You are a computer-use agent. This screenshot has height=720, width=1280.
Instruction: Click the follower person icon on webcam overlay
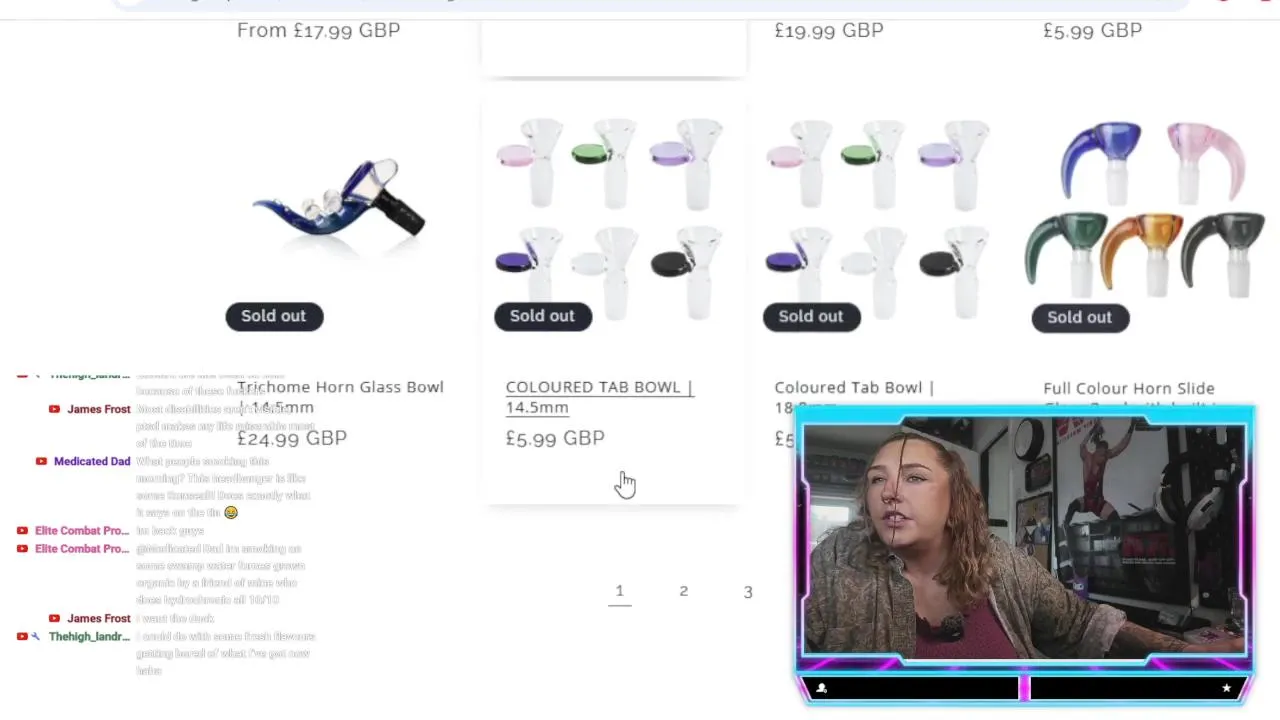pyautogui.click(x=822, y=688)
